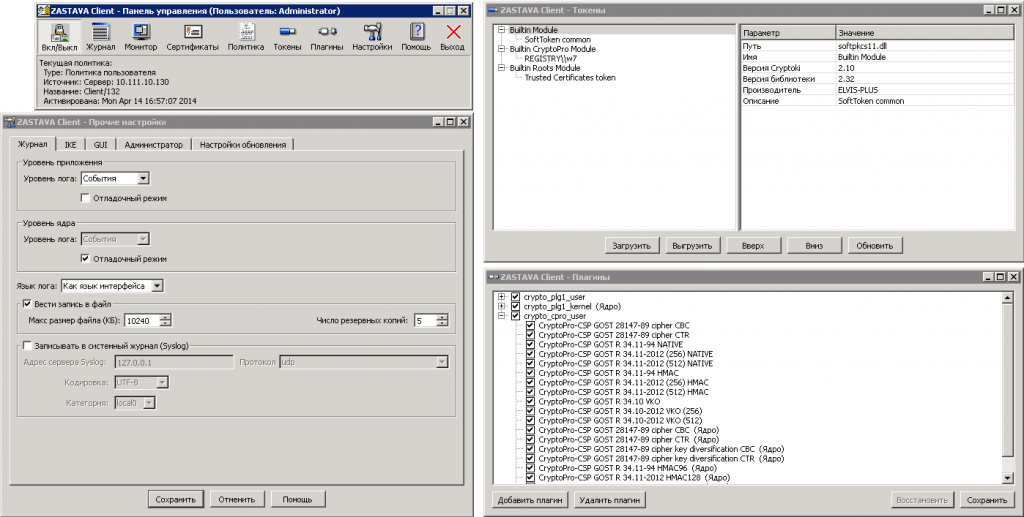Screen dimensions: 1024x517
Task: Collapse the Builtin Roots Module node
Action: (502, 68)
